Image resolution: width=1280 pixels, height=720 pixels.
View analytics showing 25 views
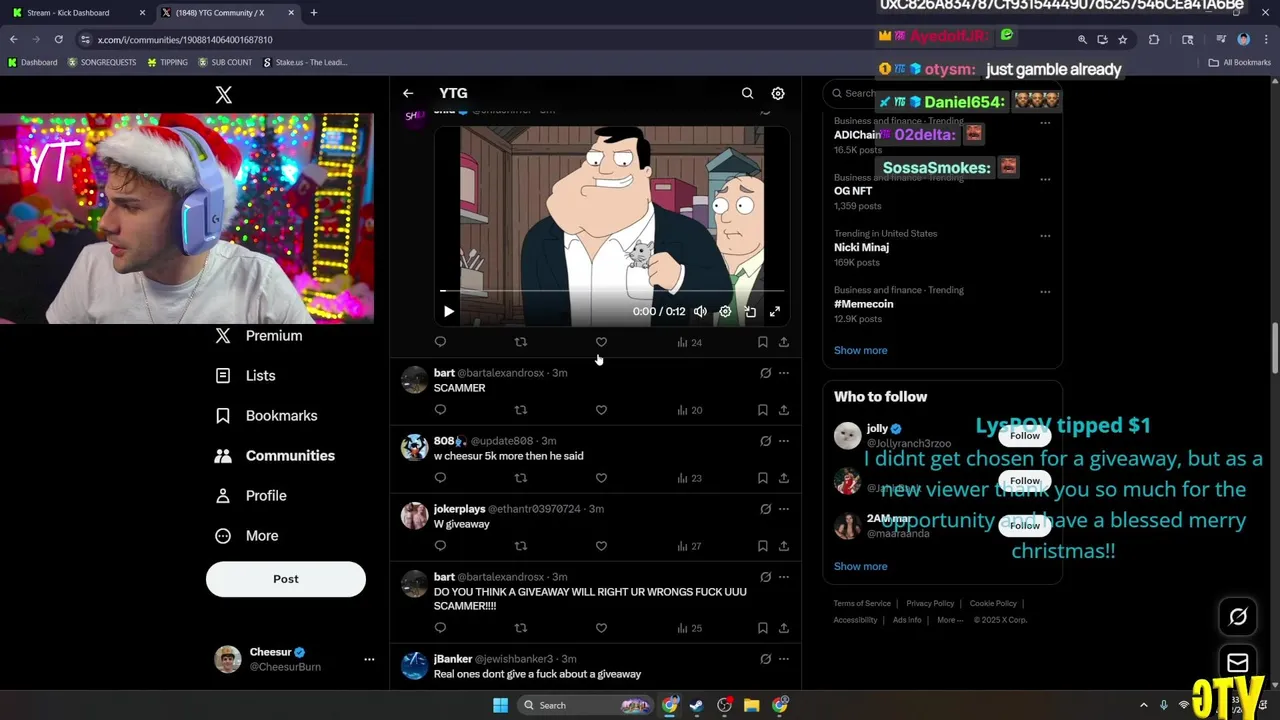pyautogui.click(x=690, y=628)
